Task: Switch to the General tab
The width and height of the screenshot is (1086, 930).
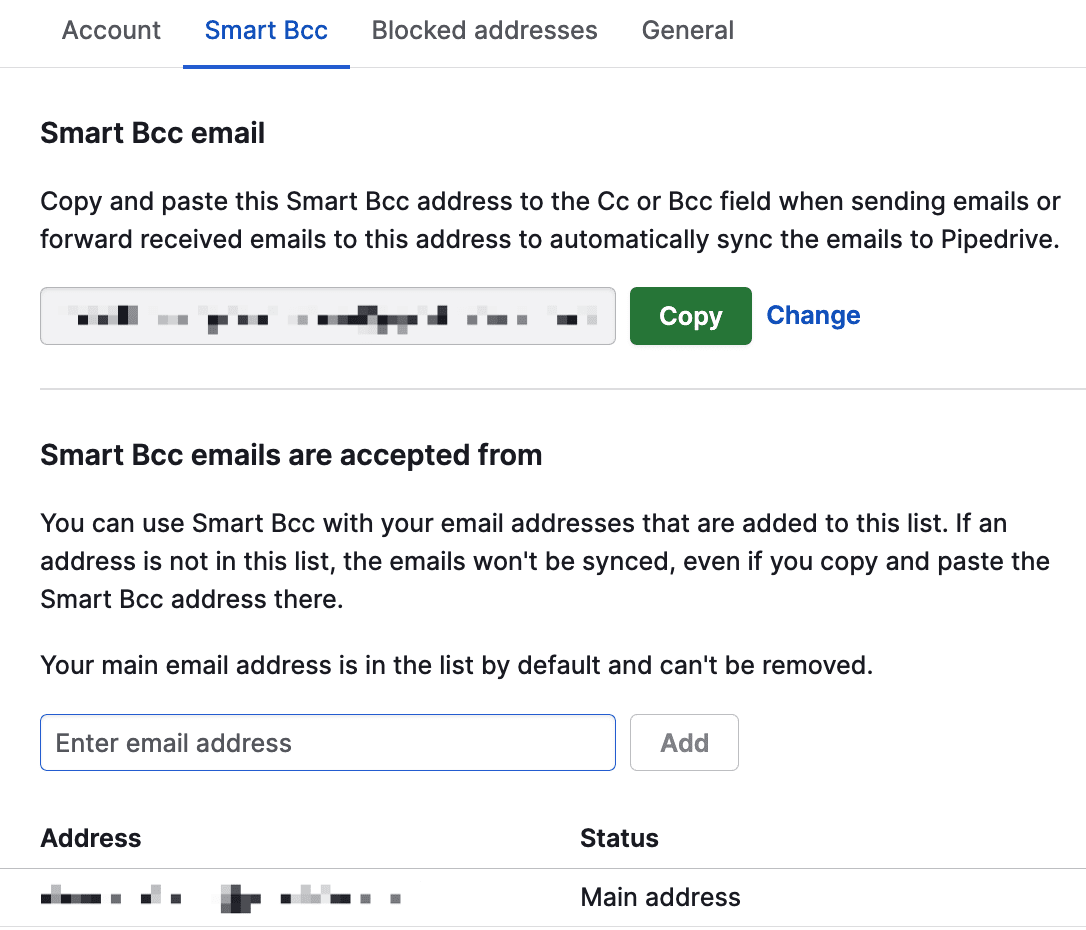Action: (x=688, y=31)
